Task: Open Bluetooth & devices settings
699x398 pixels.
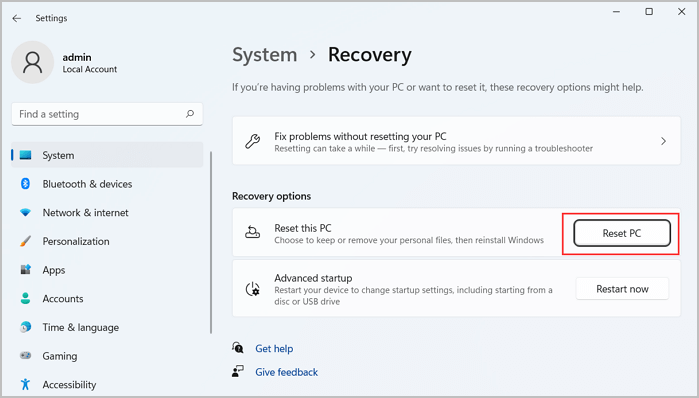Action: pos(107,184)
